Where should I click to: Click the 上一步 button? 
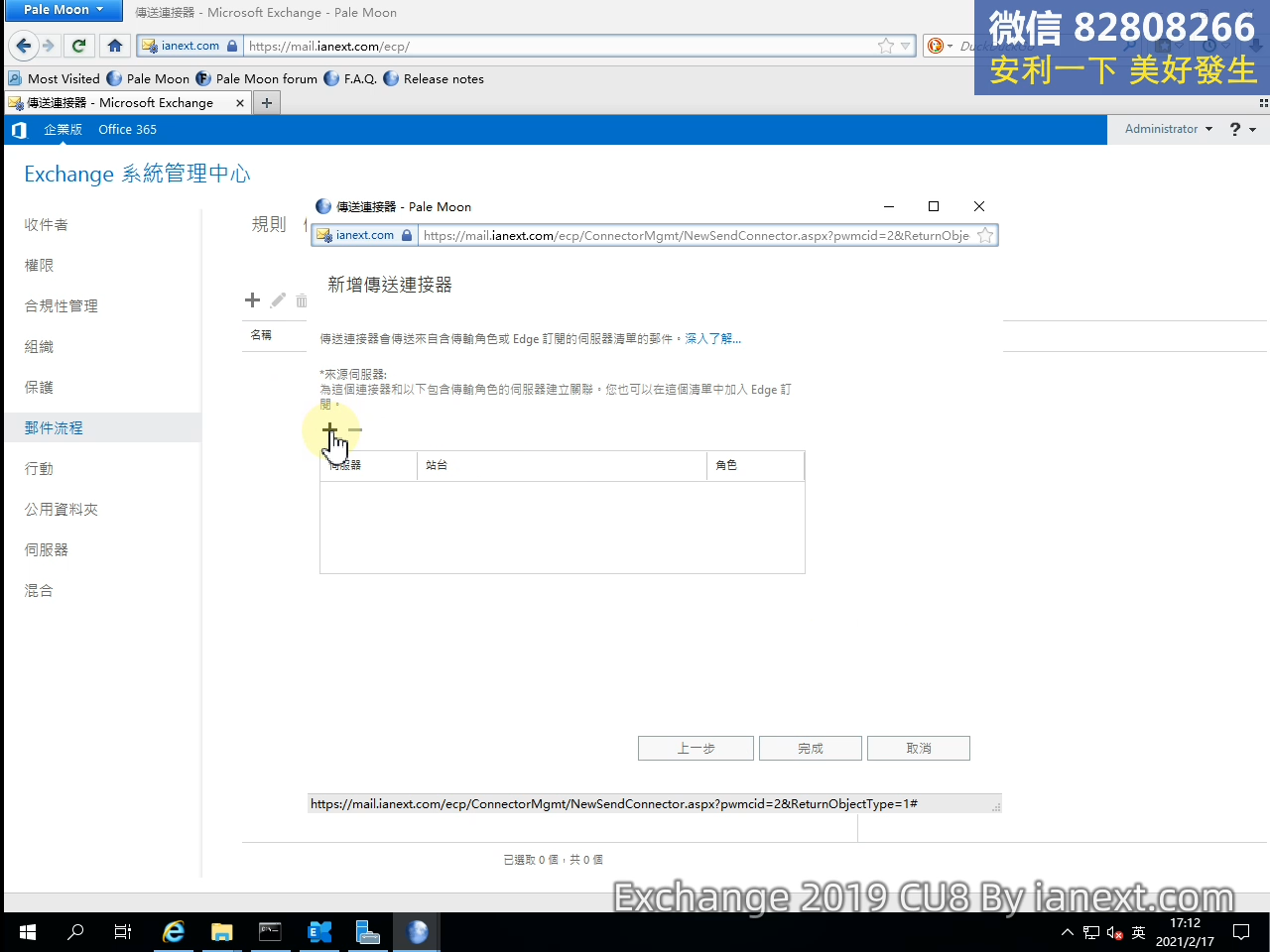tap(696, 749)
